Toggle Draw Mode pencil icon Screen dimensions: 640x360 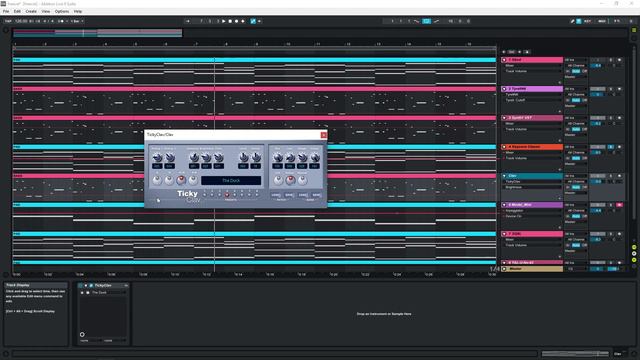point(572,21)
